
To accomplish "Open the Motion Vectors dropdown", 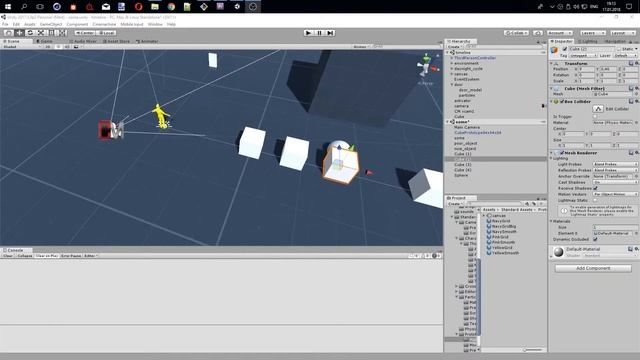I will 615,194.
